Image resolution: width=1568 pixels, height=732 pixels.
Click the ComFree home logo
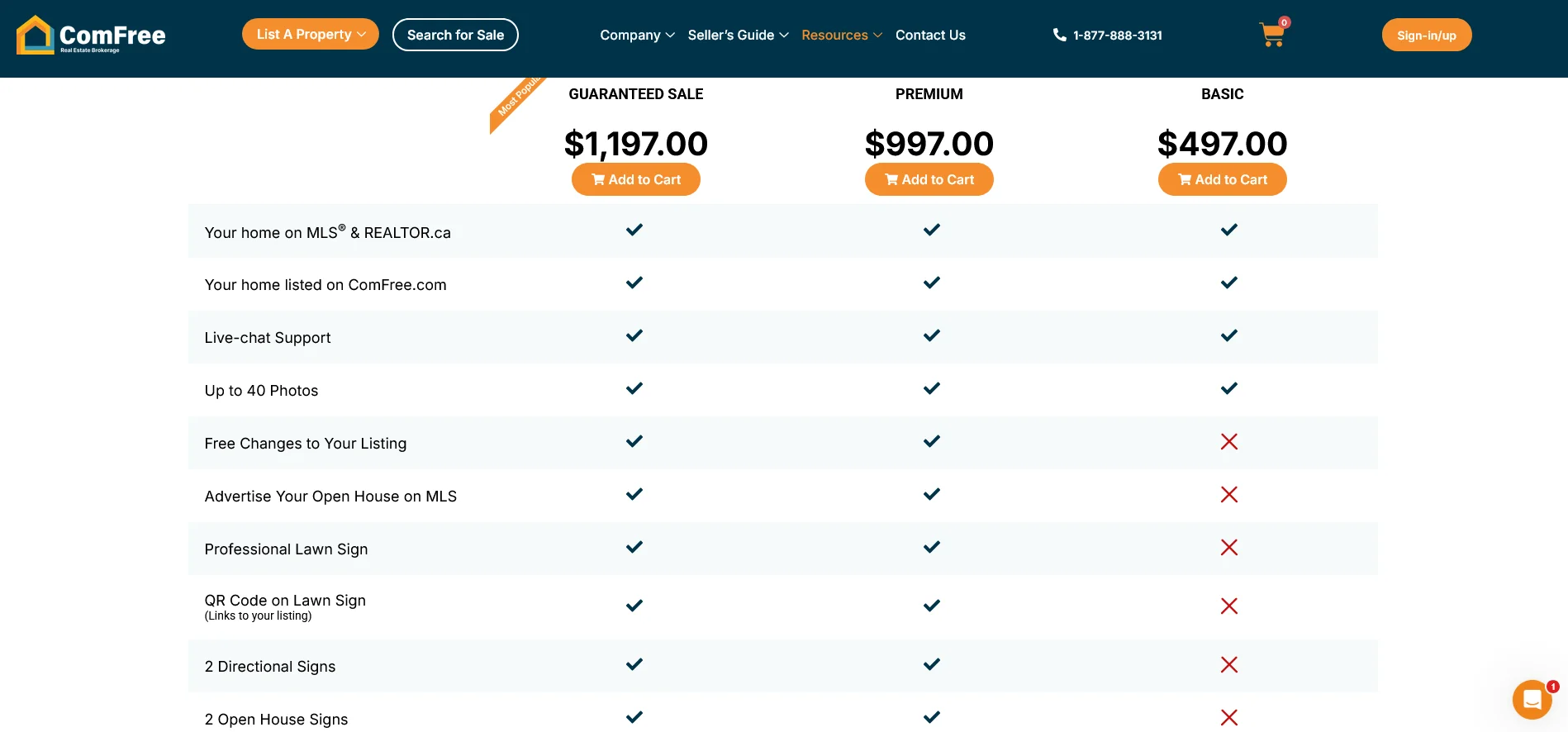coord(91,35)
